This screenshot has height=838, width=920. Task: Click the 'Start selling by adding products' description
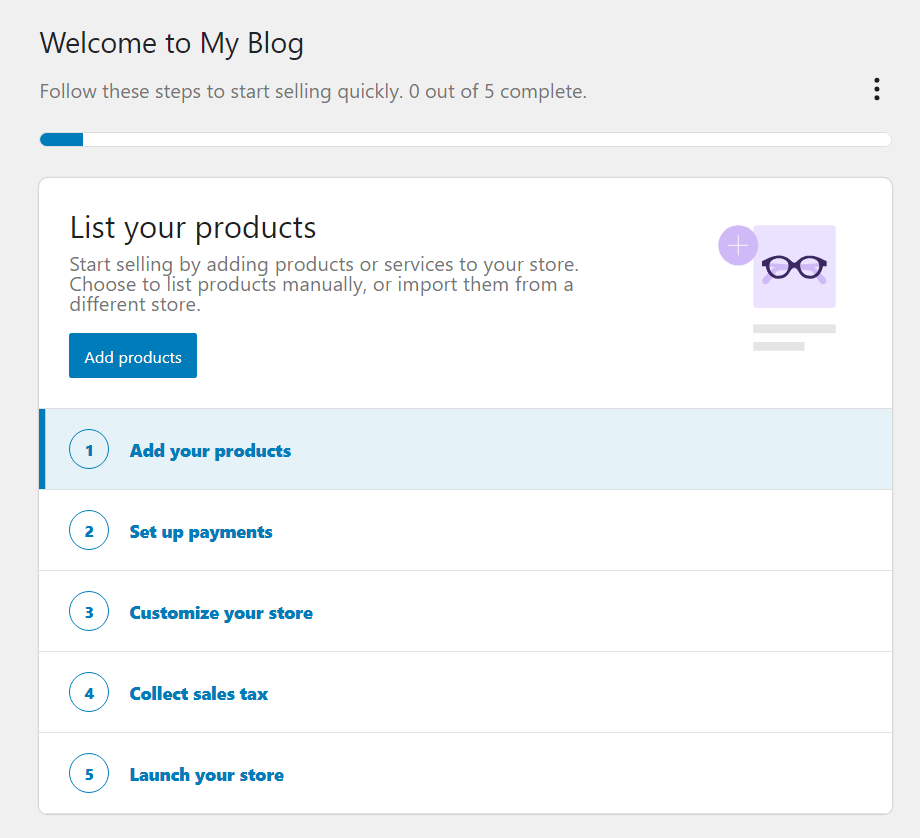click(324, 284)
